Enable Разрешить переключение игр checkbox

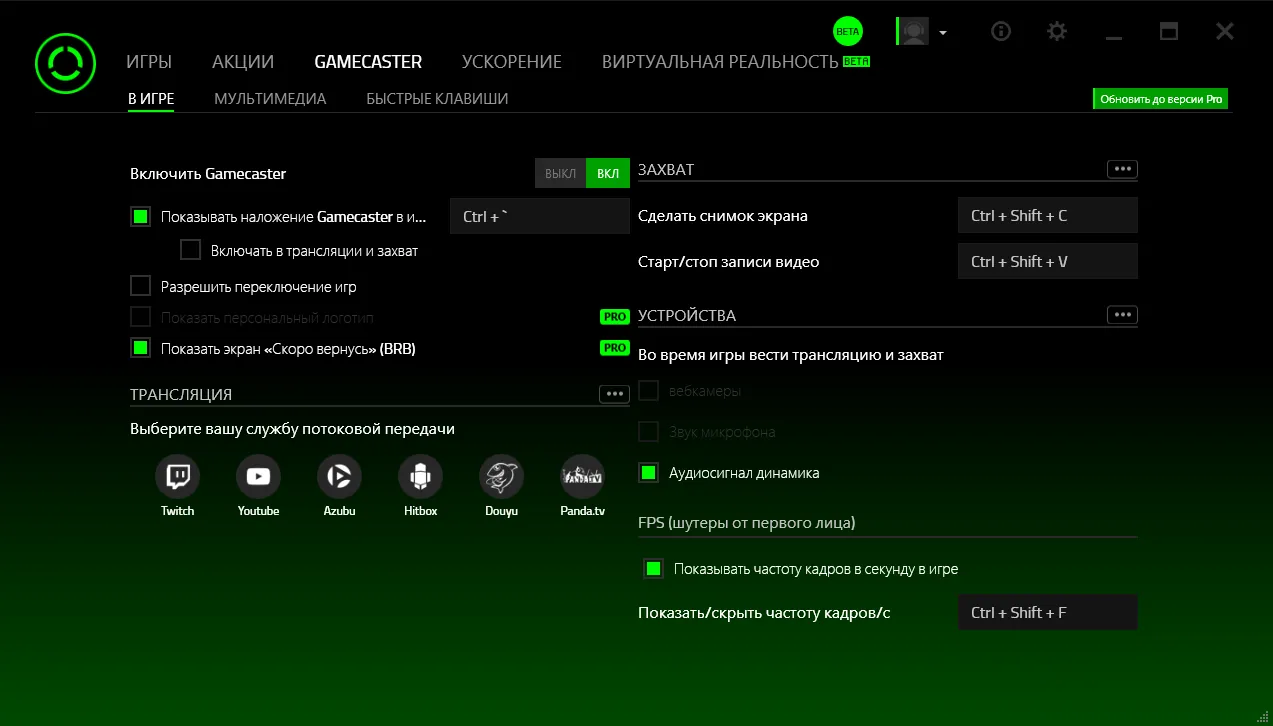140,286
